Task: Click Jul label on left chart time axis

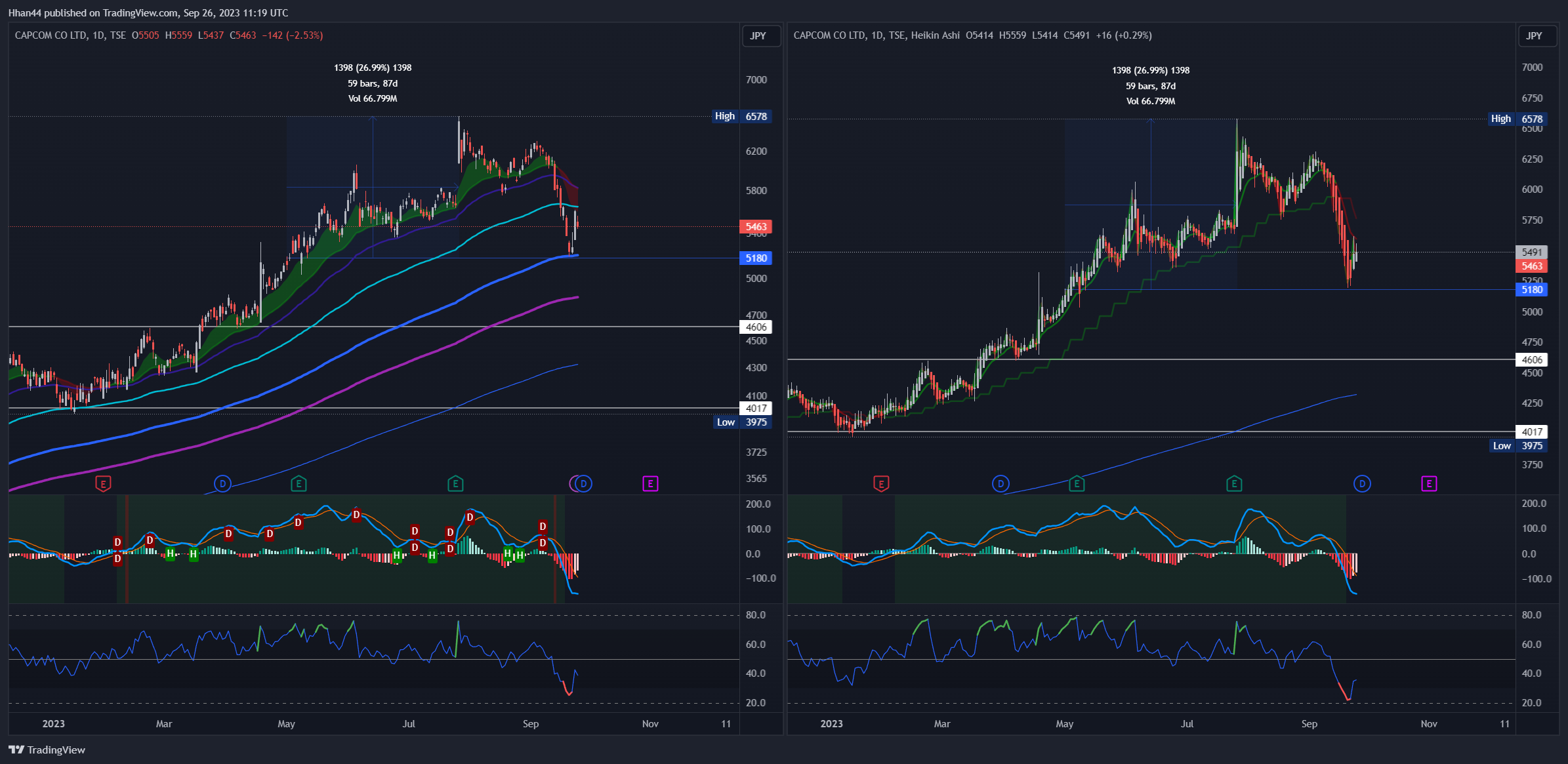Action: pos(409,724)
